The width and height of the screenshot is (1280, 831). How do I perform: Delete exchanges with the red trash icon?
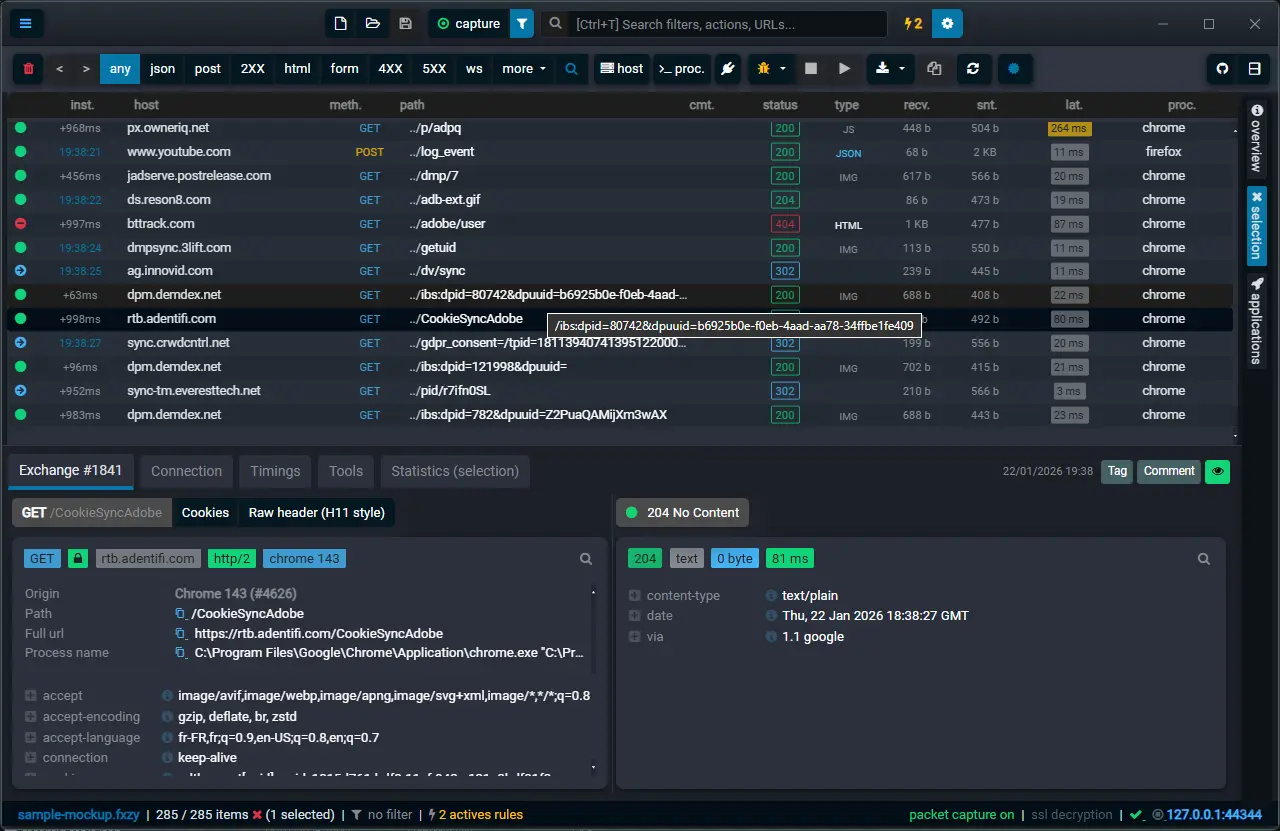point(29,69)
